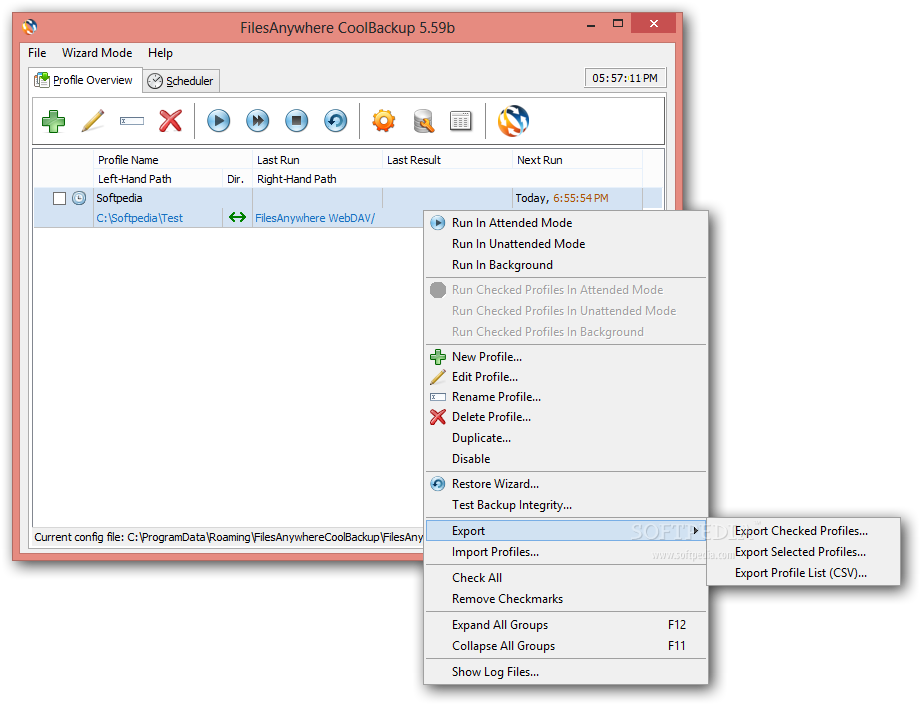
Task: Click the Current config file status text
Action: tap(228, 537)
